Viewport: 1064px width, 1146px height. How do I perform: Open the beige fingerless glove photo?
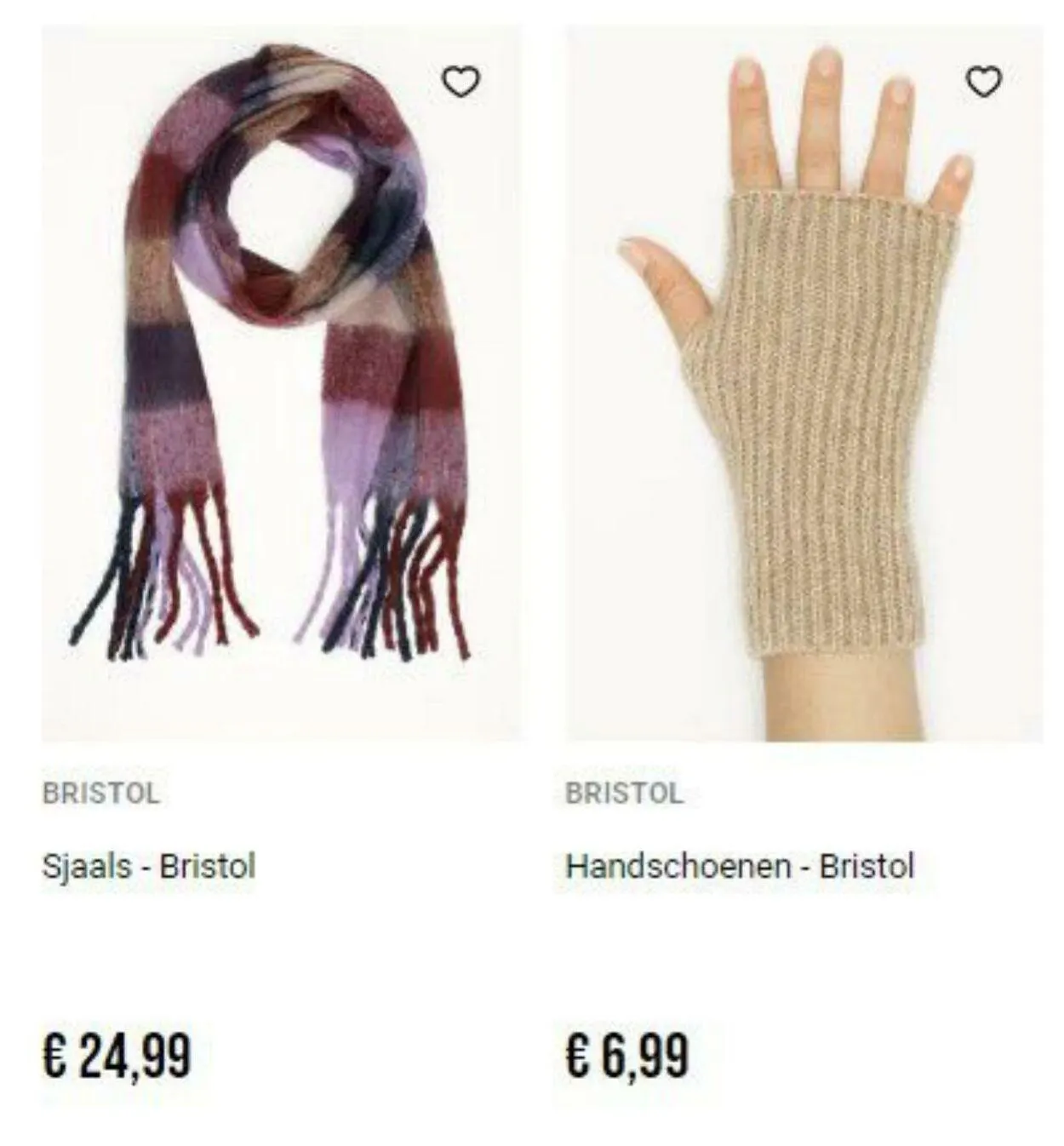click(x=804, y=383)
